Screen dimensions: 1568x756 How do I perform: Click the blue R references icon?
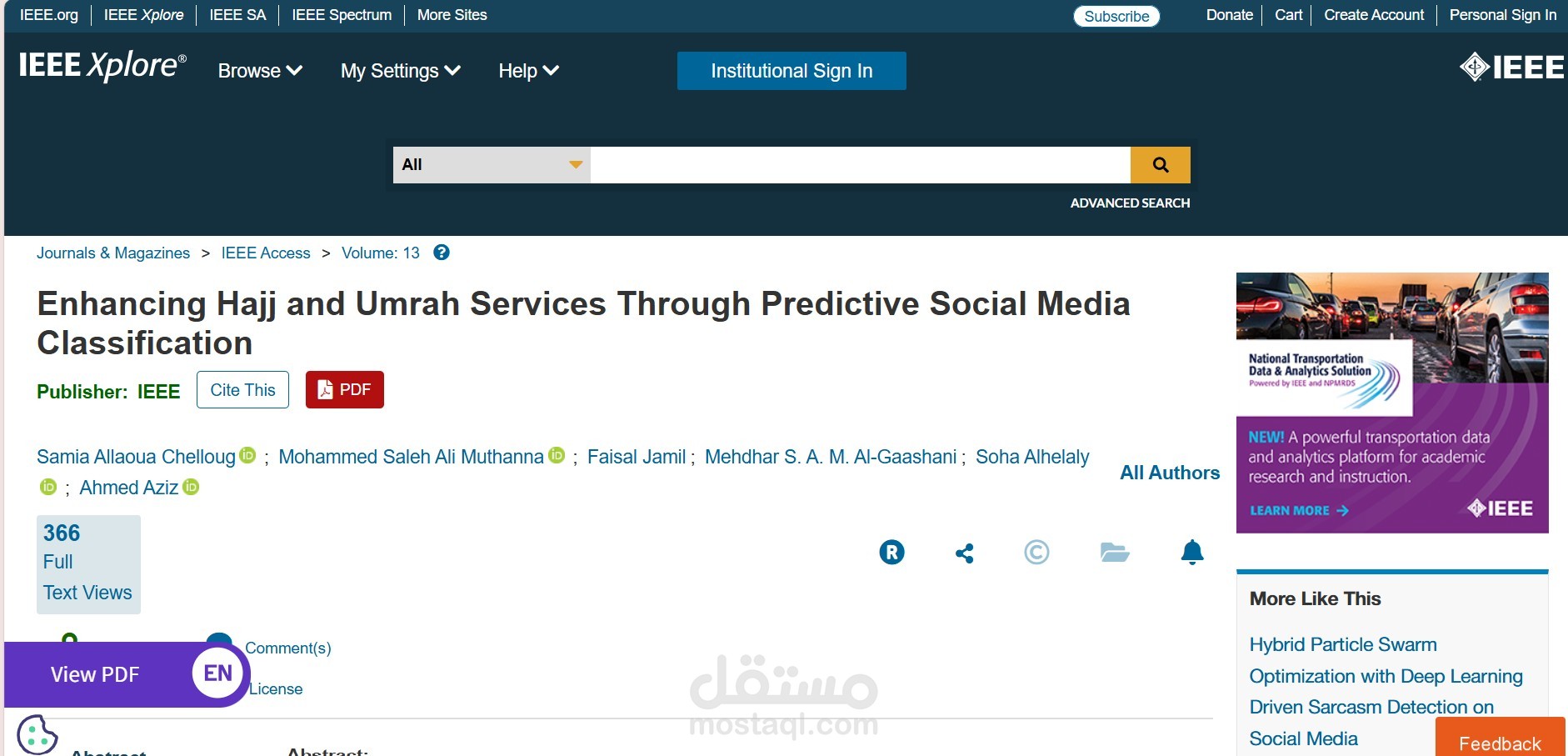tap(891, 552)
